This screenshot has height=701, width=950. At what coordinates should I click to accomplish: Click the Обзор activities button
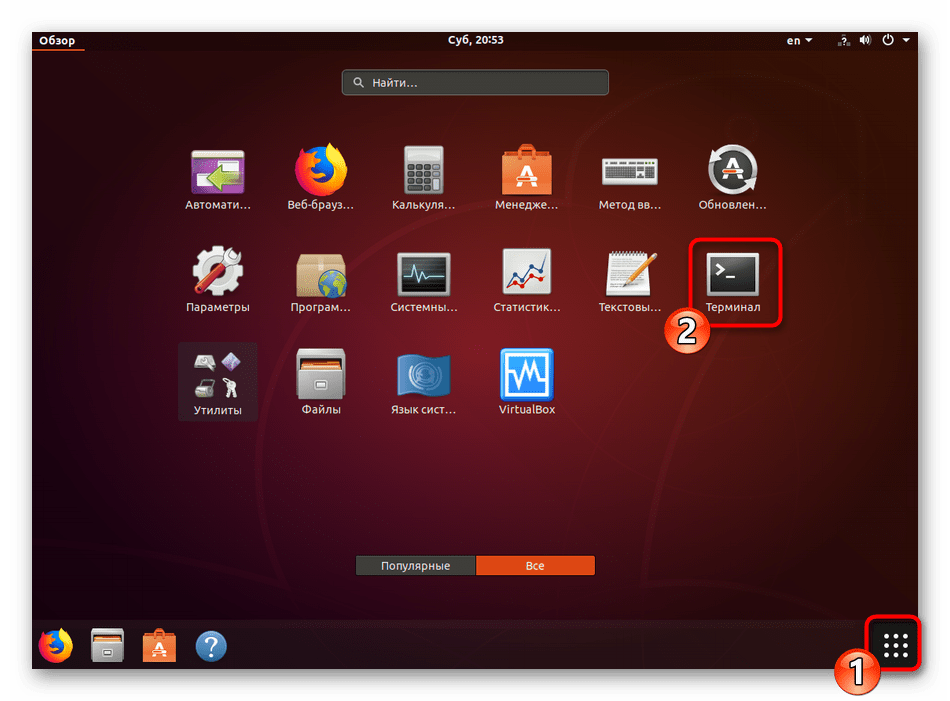tap(57, 41)
